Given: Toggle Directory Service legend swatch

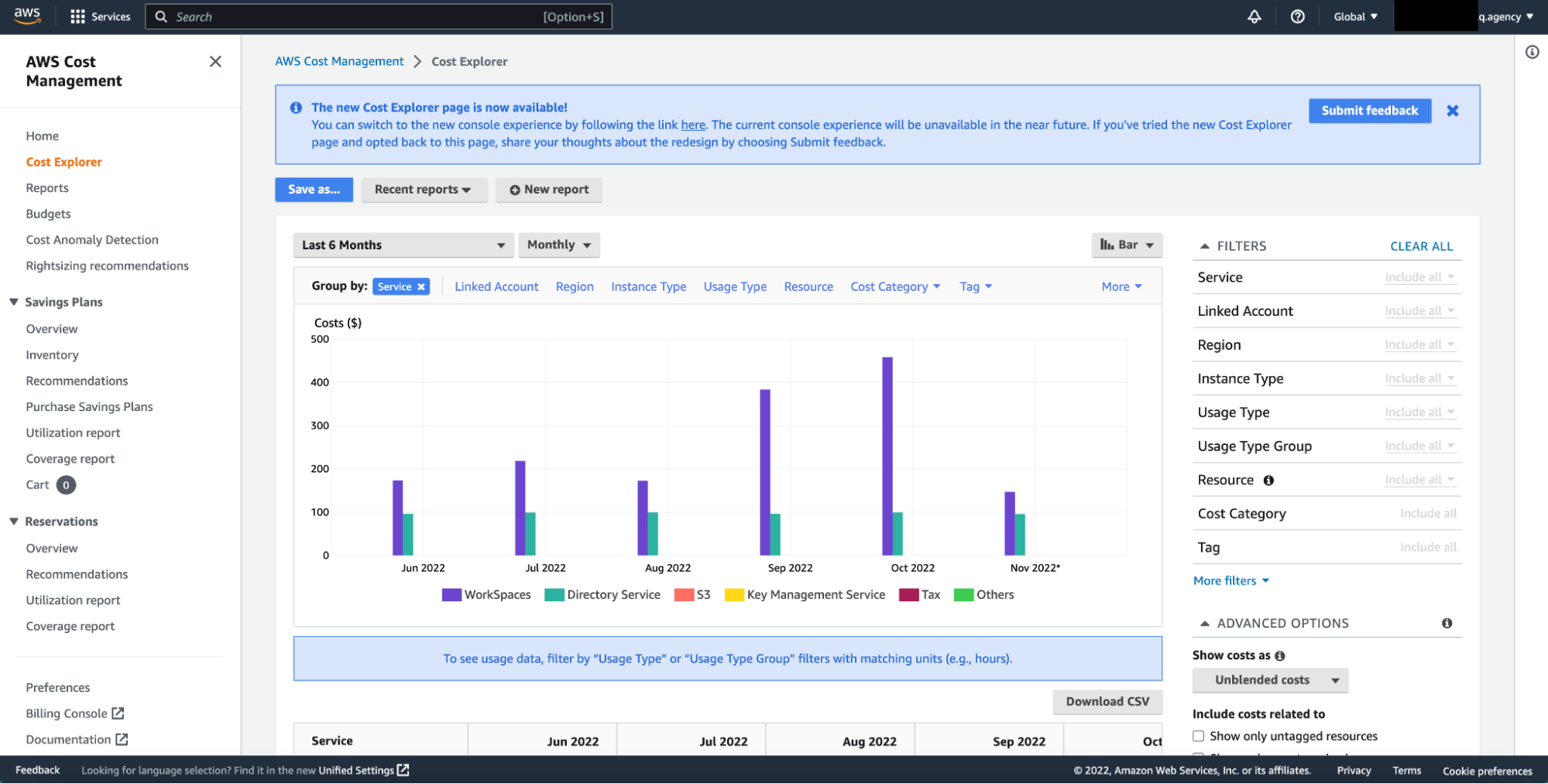Looking at the screenshot, I should pyautogui.click(x=554, y=594).
